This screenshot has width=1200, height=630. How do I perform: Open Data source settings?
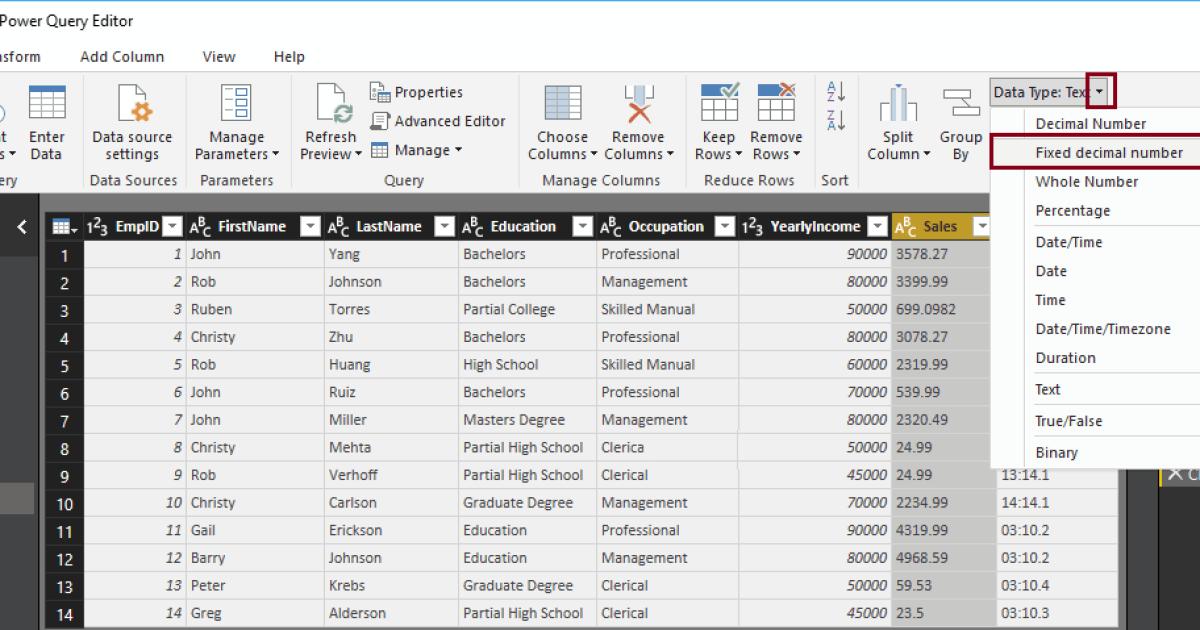(131, 120)
